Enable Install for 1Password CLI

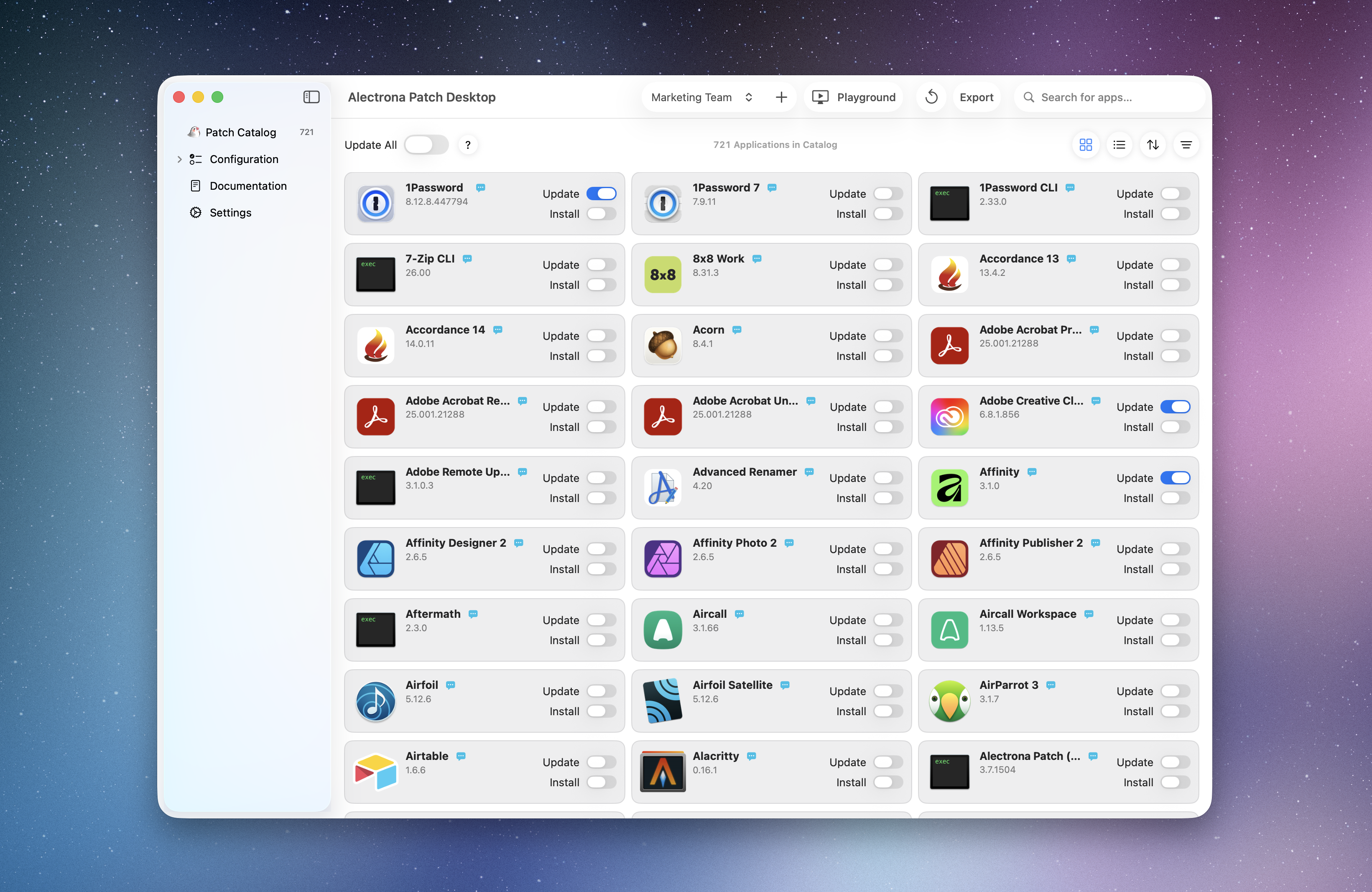coord(1175,214)
